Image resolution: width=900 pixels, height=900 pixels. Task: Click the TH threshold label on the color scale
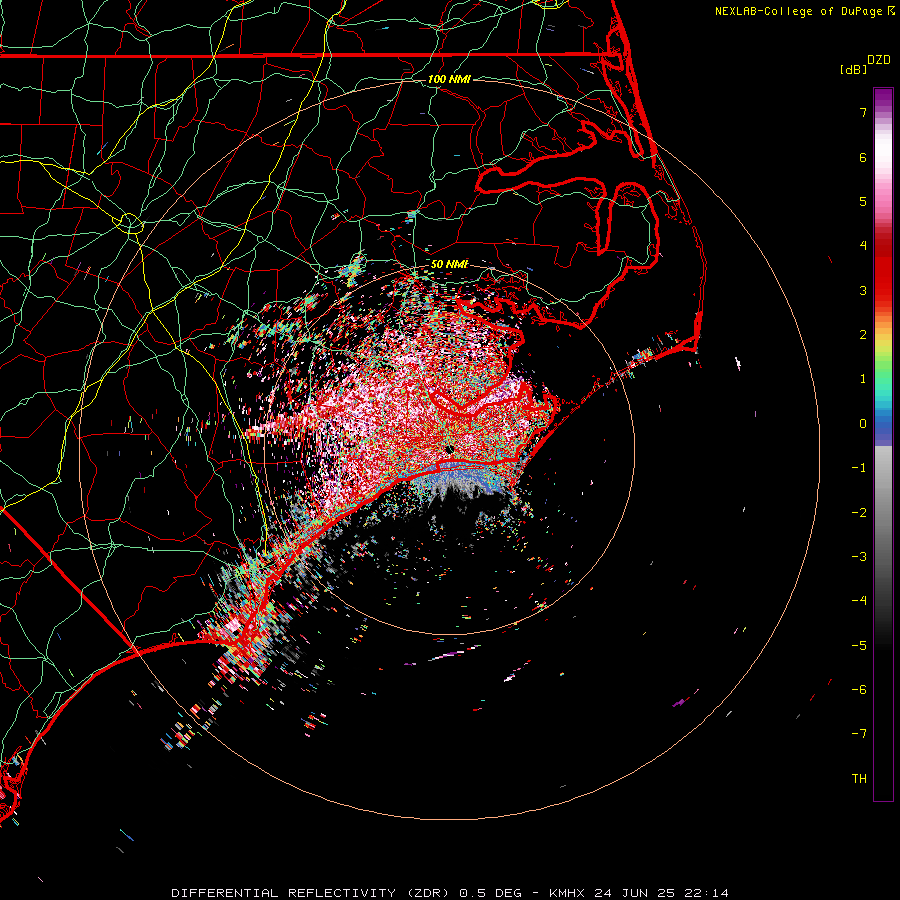pyautogui.click(x=859, y=779)
